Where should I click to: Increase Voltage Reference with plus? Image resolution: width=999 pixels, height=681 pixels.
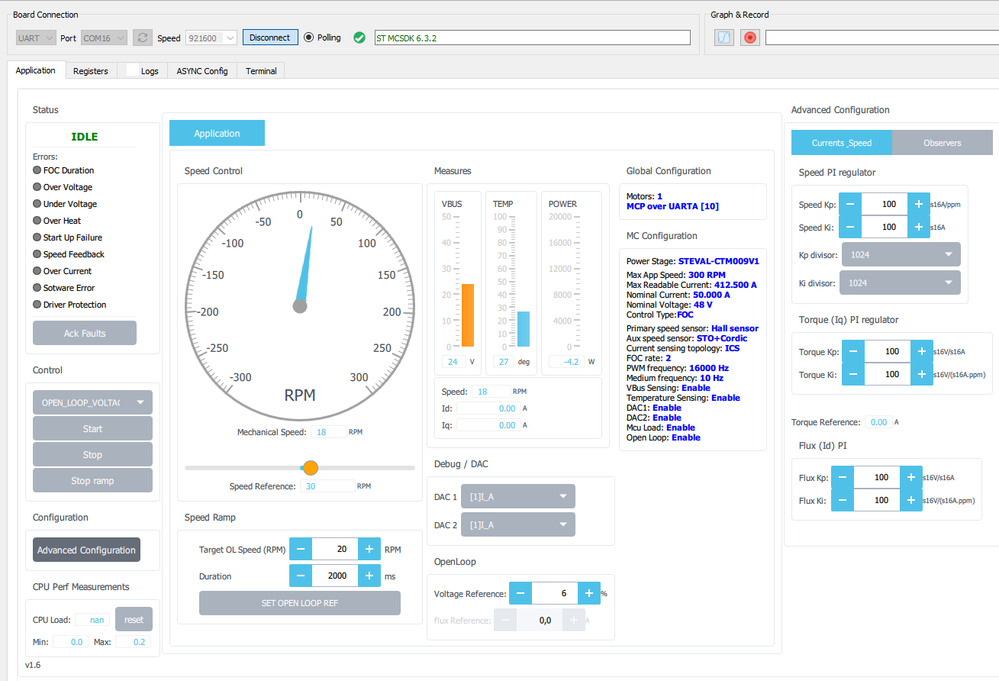coord(589,593)
